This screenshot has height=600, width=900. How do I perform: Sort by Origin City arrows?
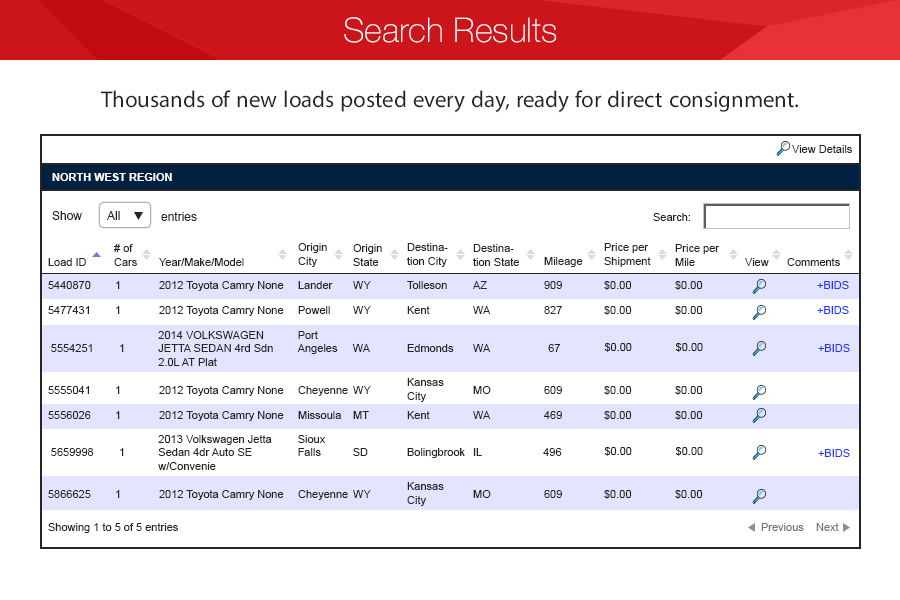(339, 254)
